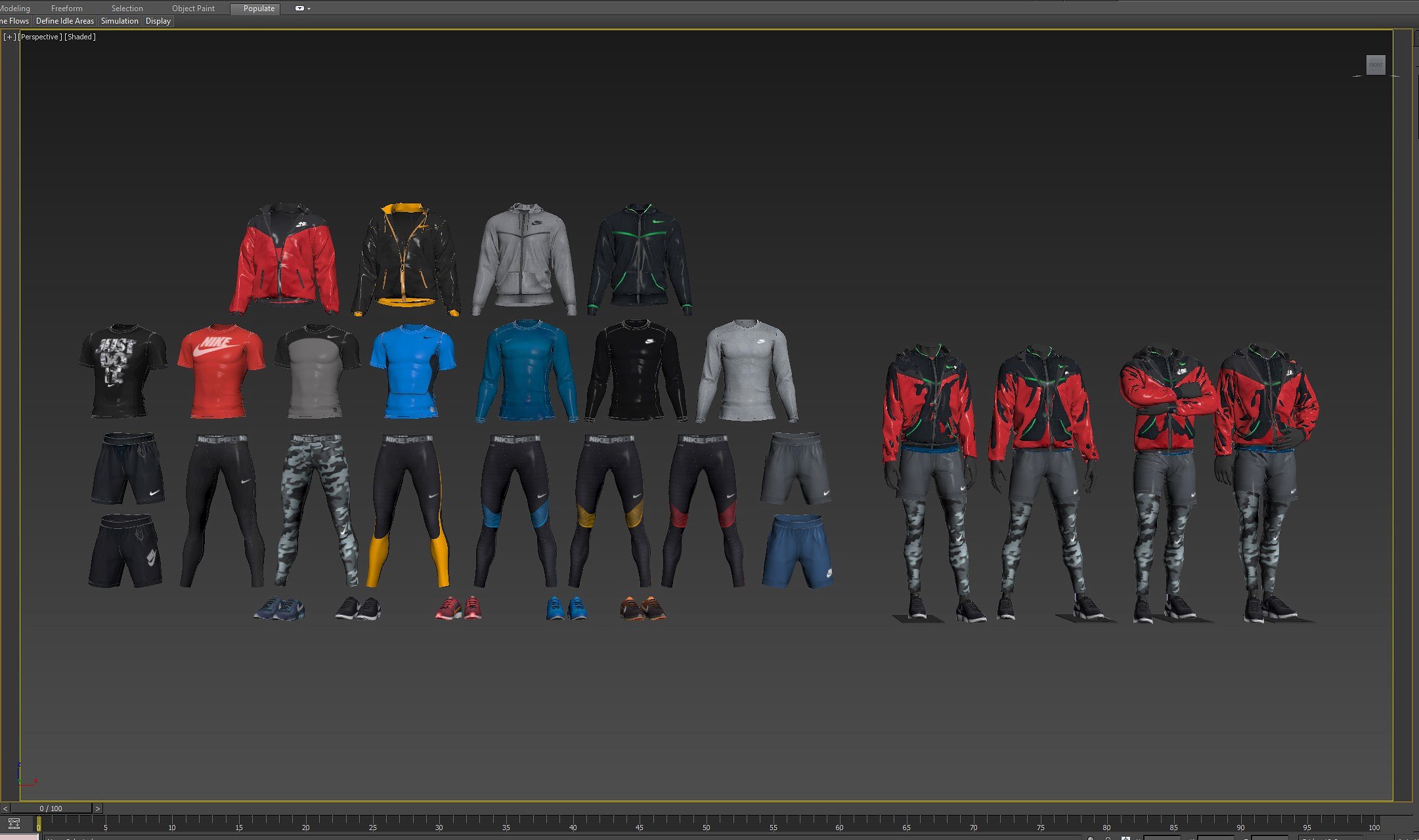
Task: Open the viewport [+] general menu
Action: click(9, 37)
